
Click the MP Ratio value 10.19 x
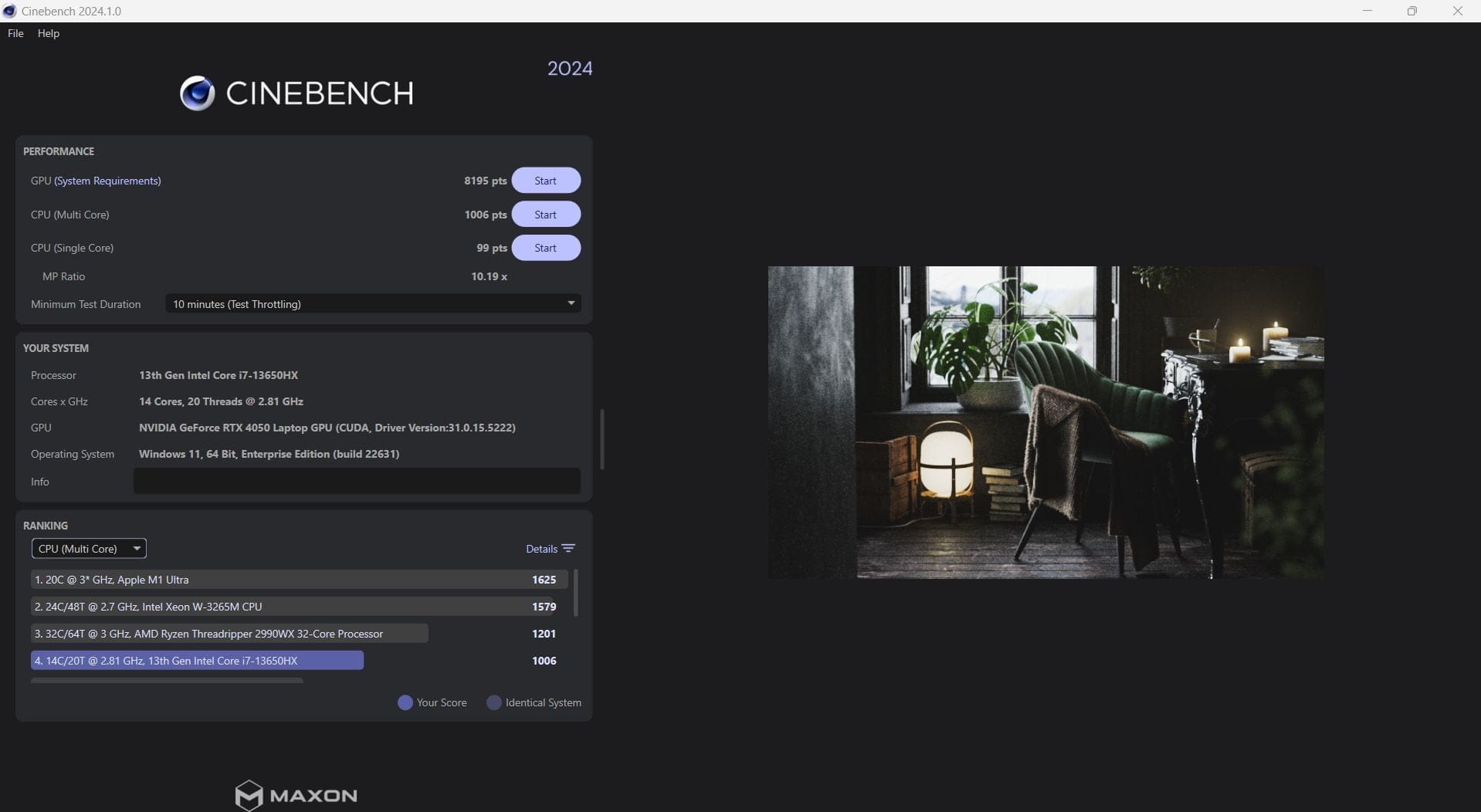(489, 276)
